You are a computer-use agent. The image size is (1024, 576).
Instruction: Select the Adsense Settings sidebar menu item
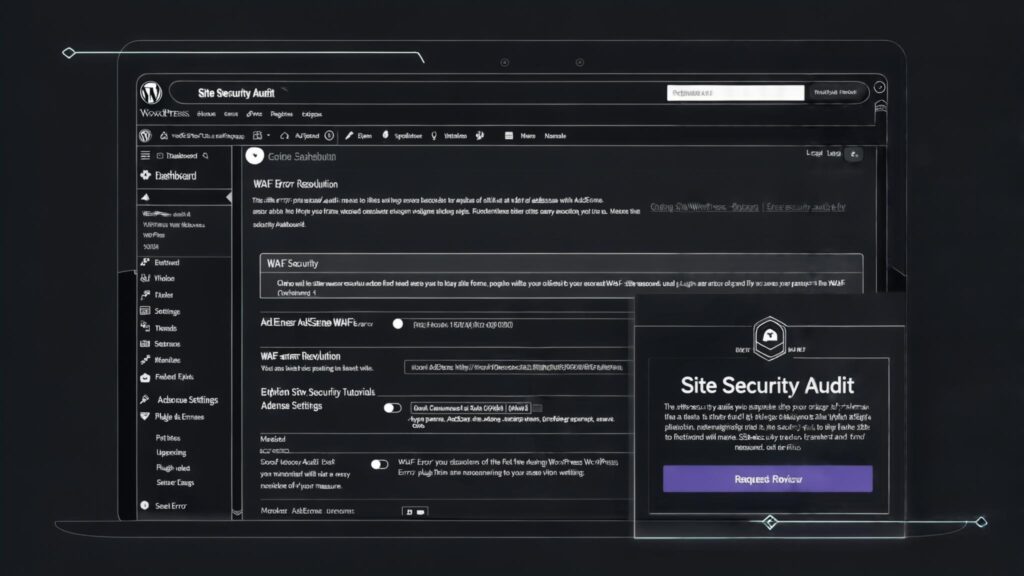tap(187, 400)
